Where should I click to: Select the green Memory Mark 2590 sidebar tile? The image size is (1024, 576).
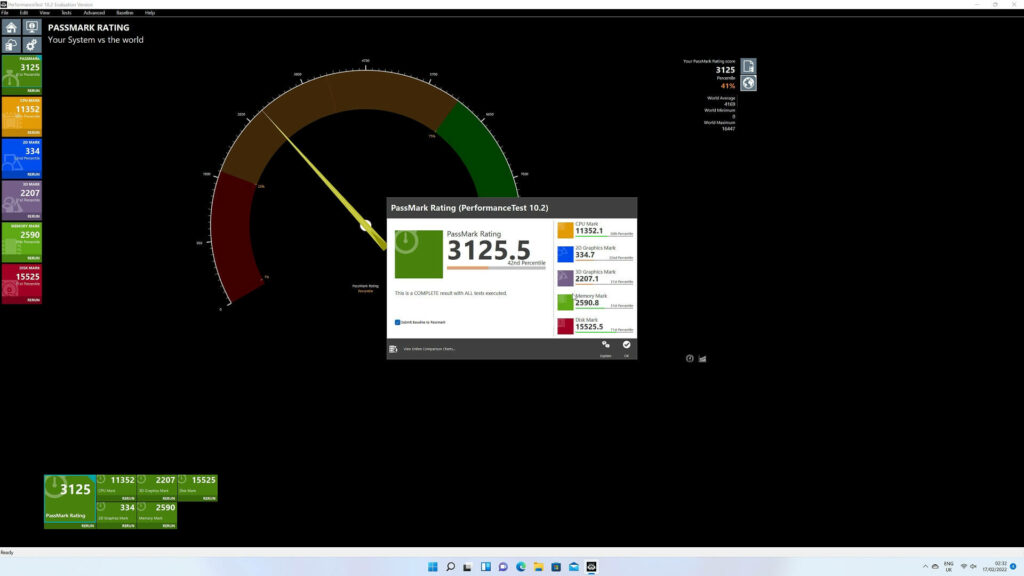(22, 241)
